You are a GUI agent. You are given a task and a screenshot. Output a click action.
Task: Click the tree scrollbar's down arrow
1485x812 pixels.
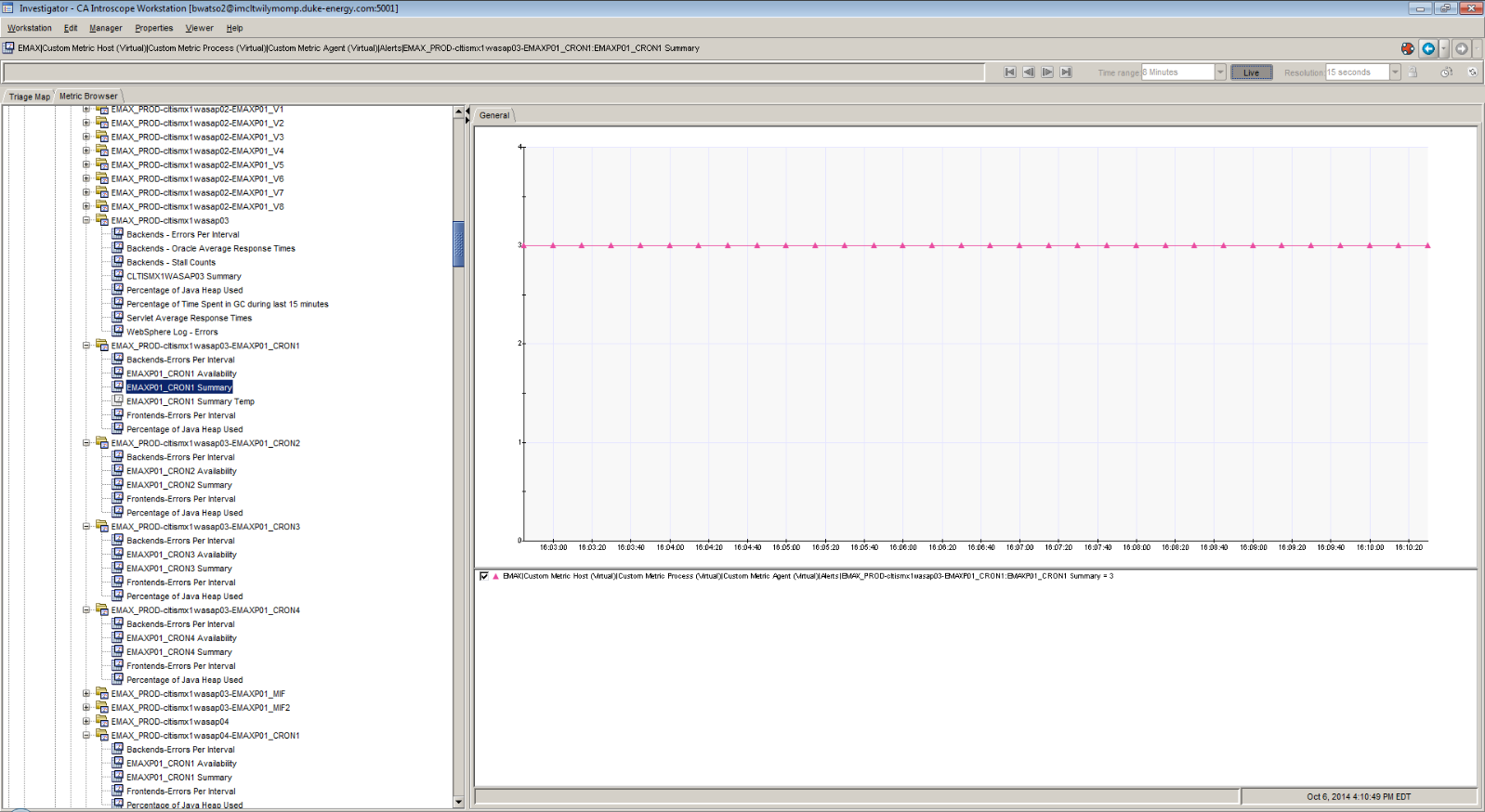pyautogui.click(x=458, y=802)
